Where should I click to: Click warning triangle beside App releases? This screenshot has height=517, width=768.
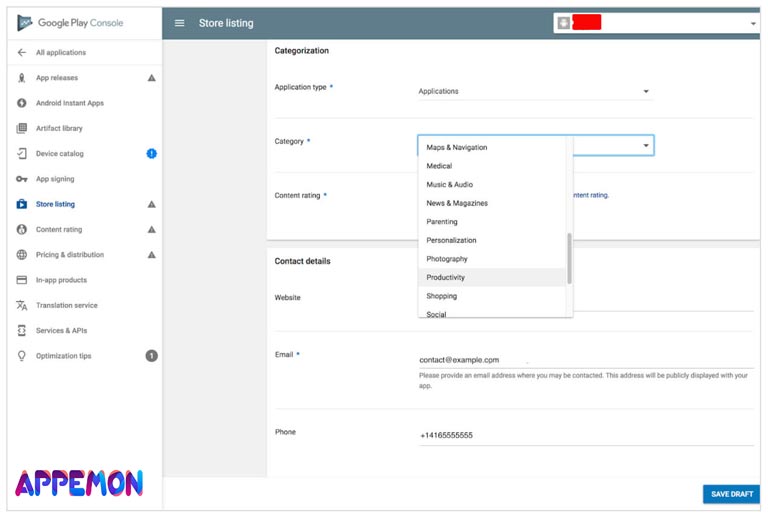coord(152,78)
